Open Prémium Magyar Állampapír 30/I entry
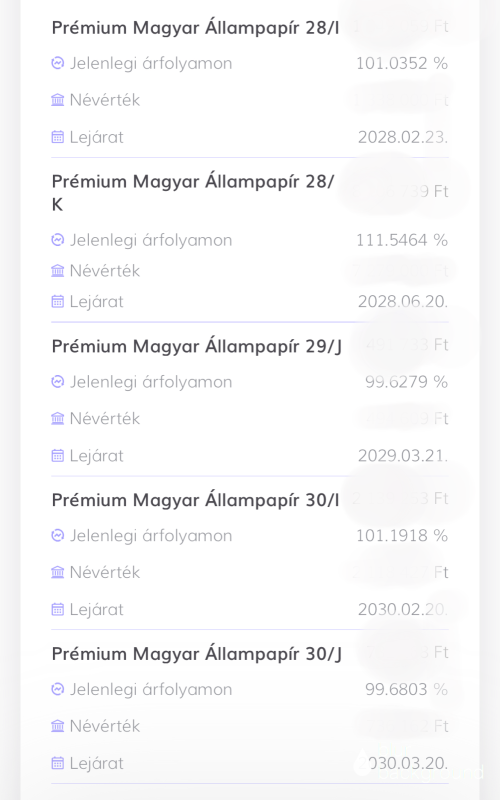 (x=195, y=499)
